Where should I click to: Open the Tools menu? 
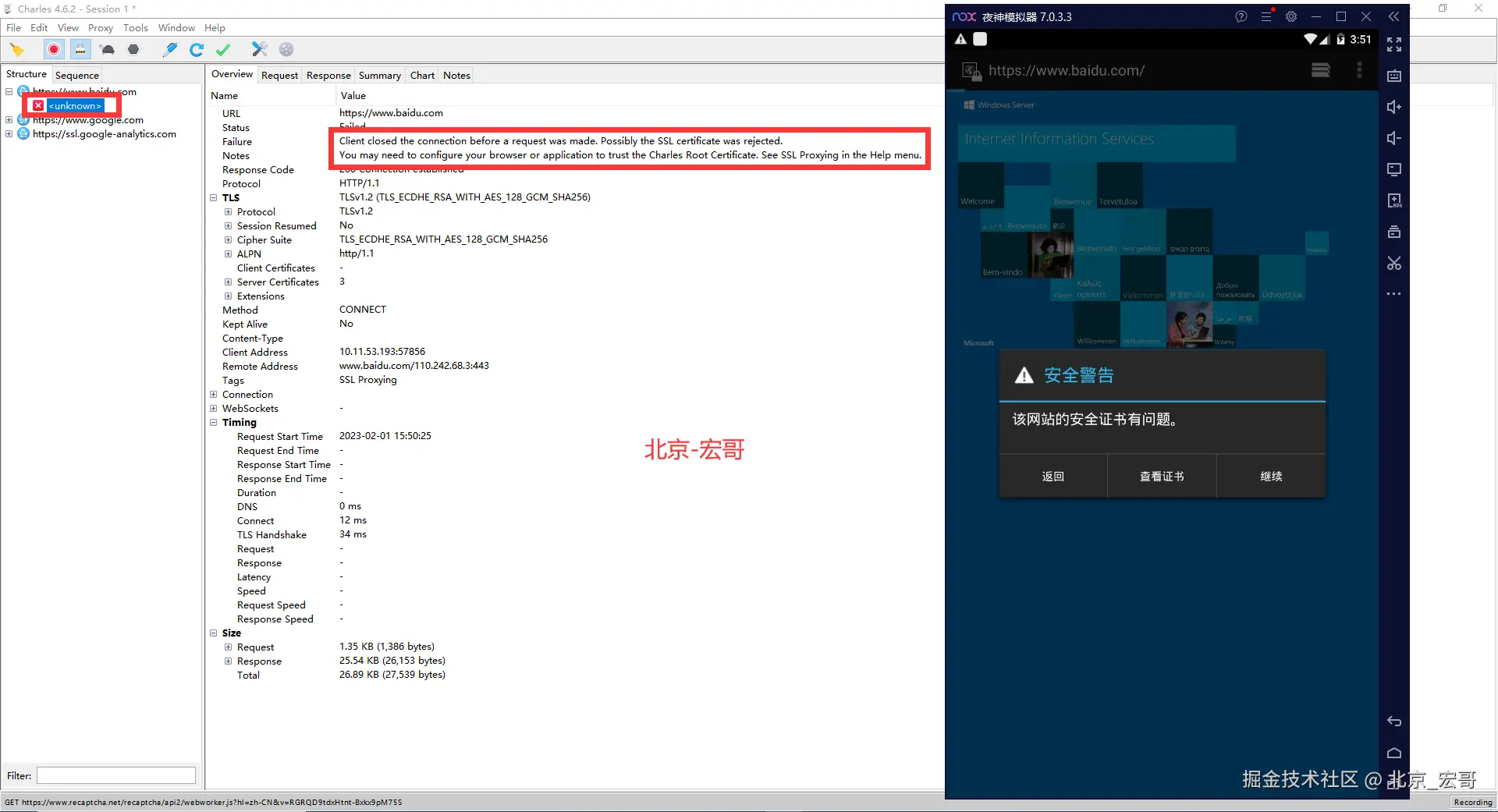coord(136,27)
